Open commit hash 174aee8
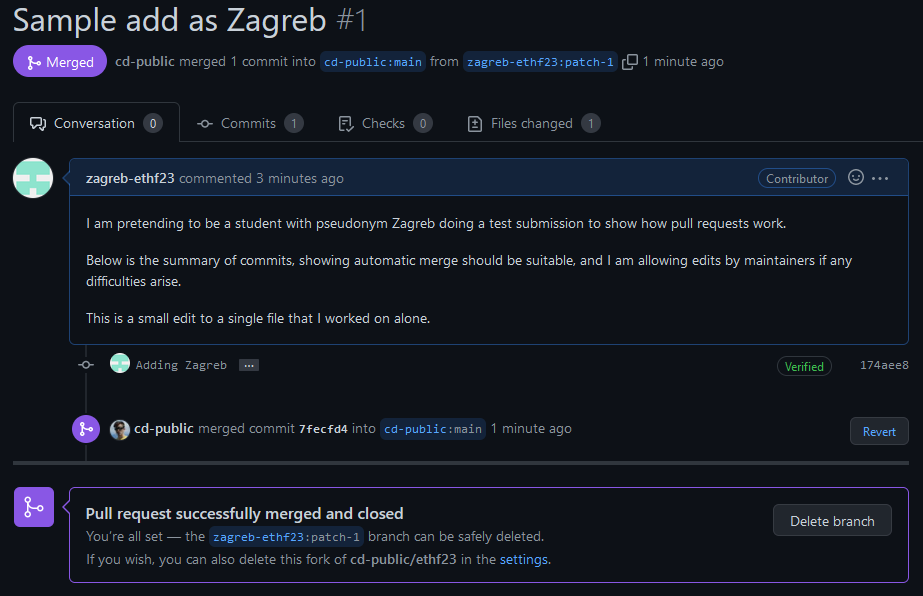Viewport: 923px width, 596px height. coord(884,366)
